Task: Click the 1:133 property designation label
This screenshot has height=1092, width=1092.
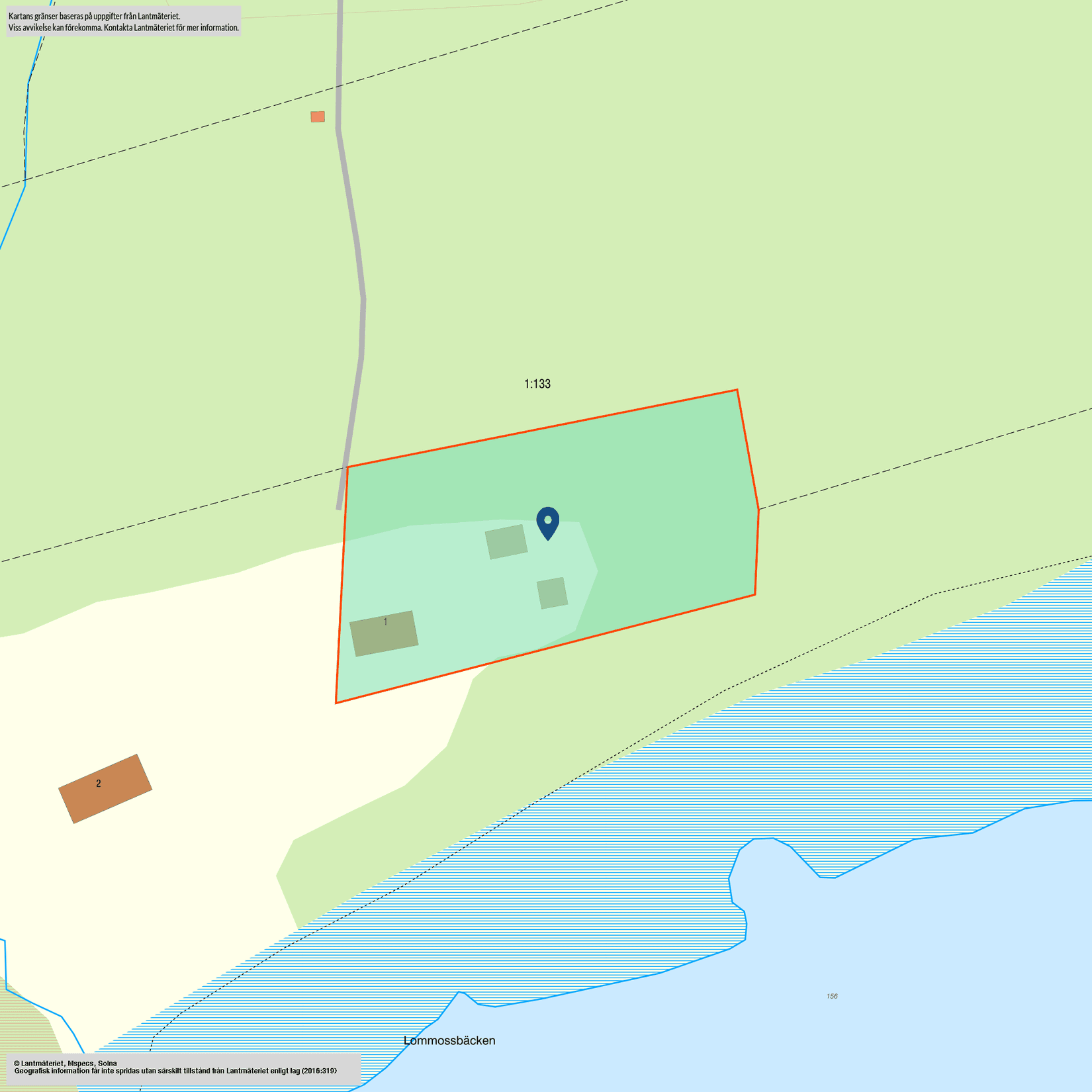Action: click(537, 384)
